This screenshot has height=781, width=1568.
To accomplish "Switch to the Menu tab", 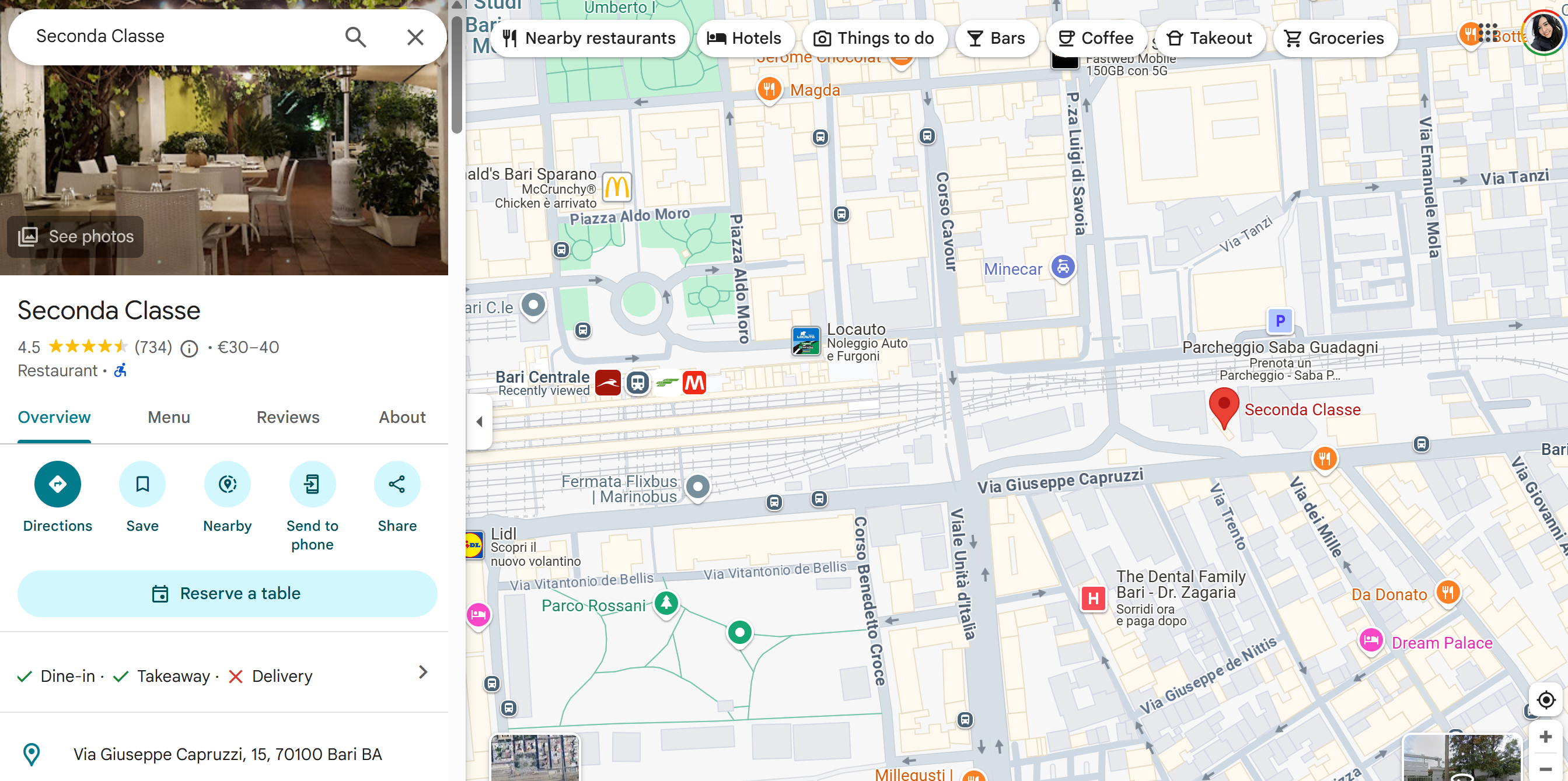I will click(169, 417).
